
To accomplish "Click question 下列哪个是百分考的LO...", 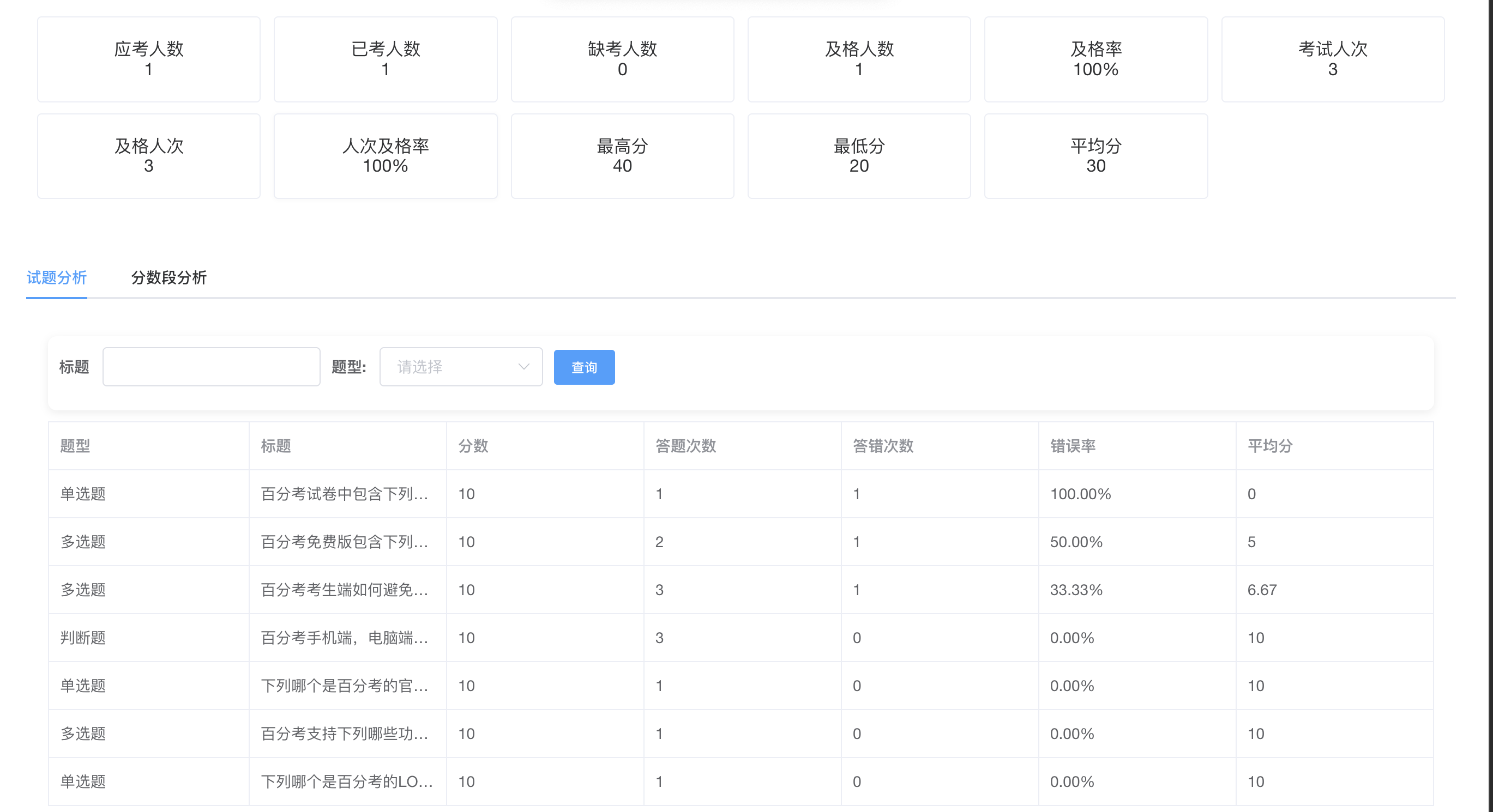I will [x=347, y=781].
